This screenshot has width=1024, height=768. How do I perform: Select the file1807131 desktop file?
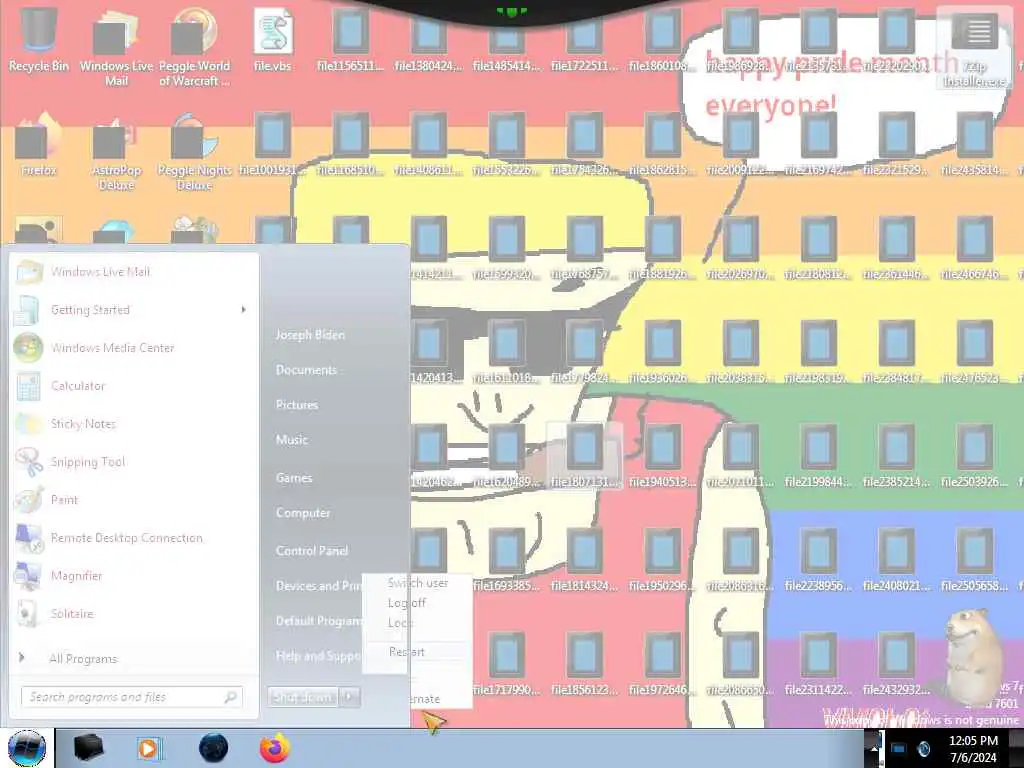coord(584,456)
